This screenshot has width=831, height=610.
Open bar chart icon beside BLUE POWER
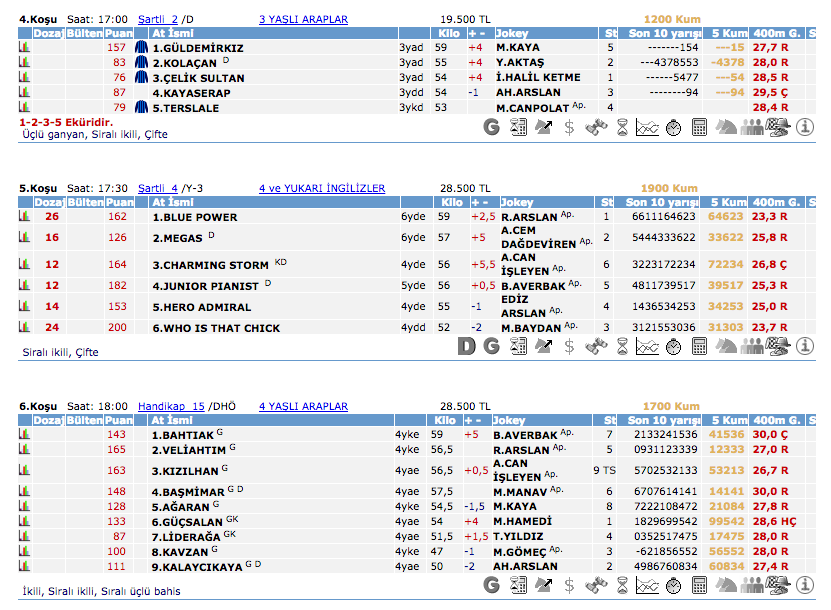click(x=24, y=217)
